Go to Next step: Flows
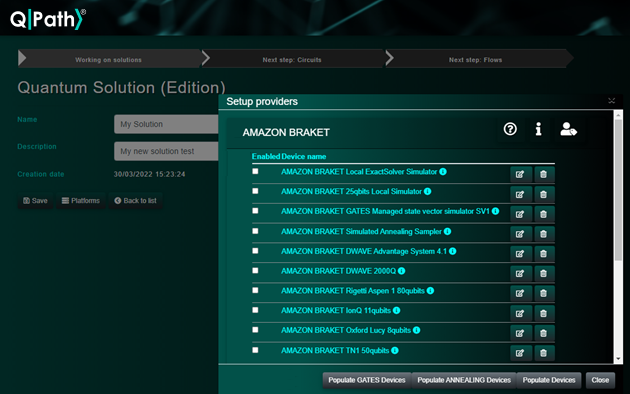Viewport: 630px width, 394px height. click(x=476, y=59)
